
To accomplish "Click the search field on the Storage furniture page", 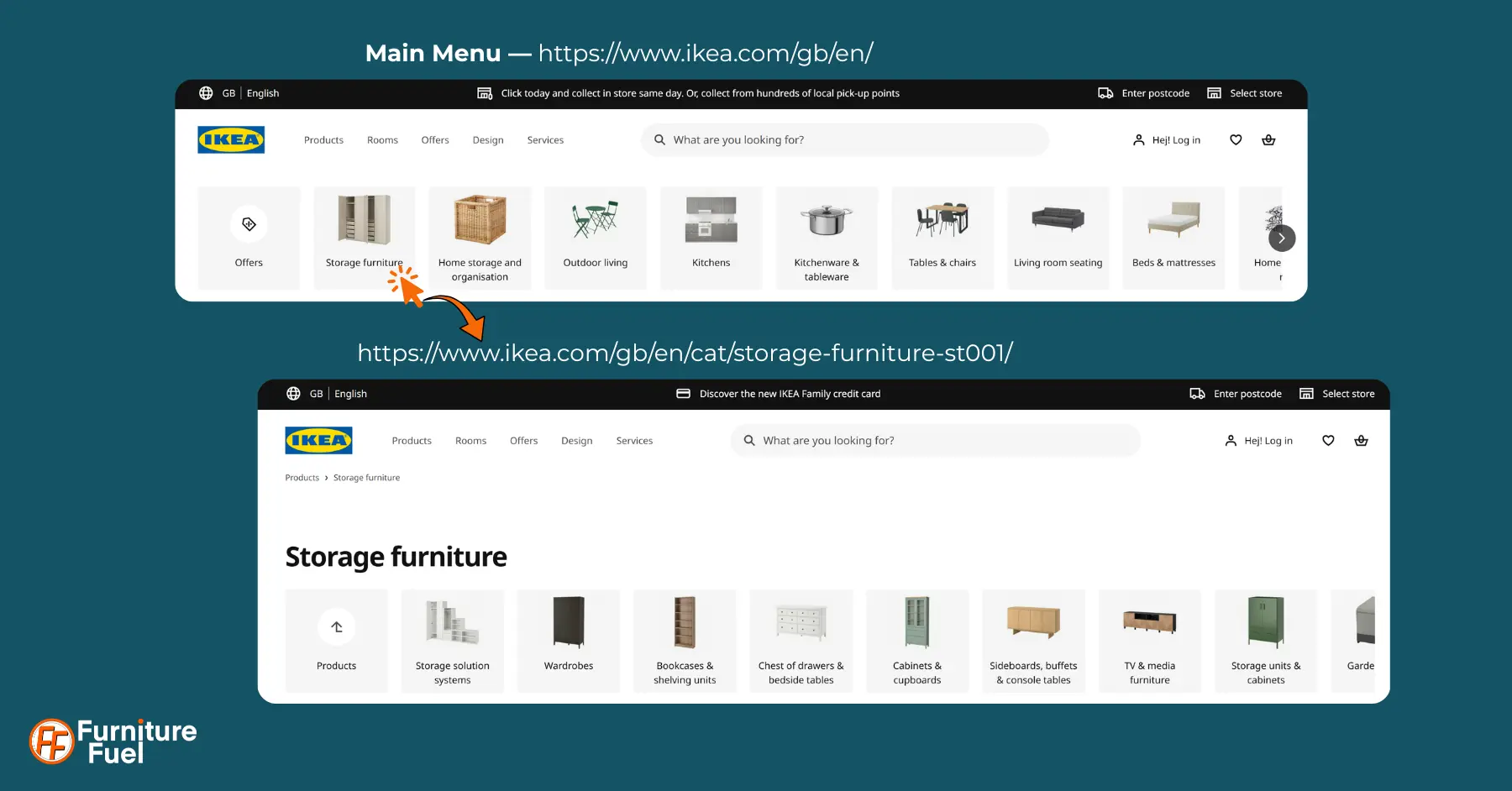I will pyautogui.click(x=936, y=441).
